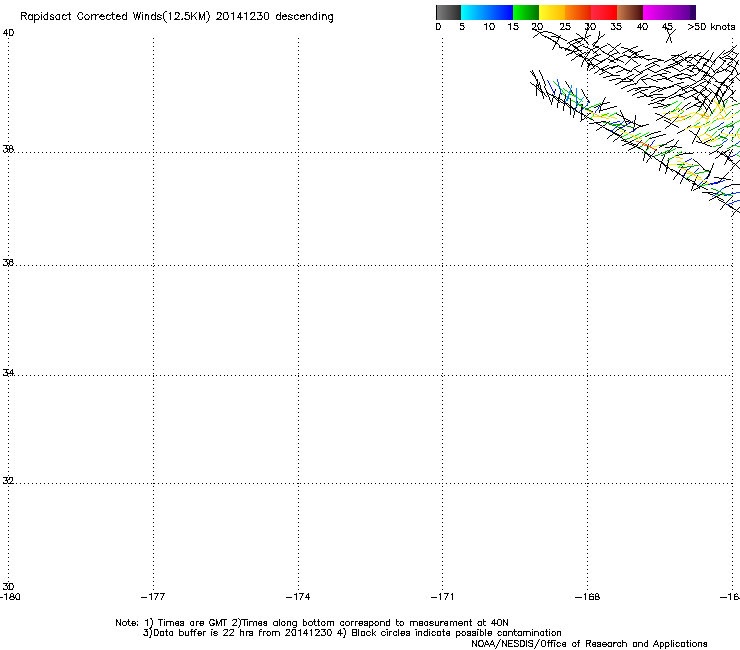The width and height of the screenshot is (740, 650).
Task: Click the 'NOAA/NESDIS/Office of Research and Applications' credit
Action: click(x=589, y=644)
